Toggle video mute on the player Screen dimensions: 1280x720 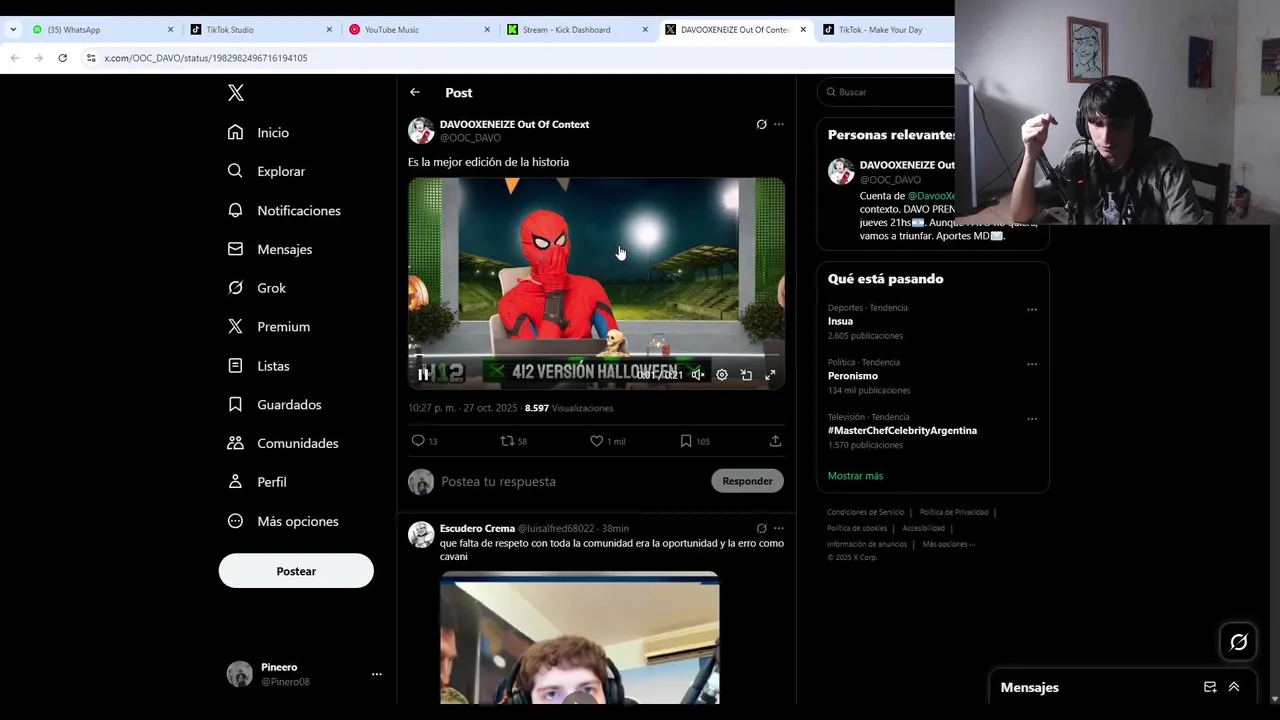[698, 375]
